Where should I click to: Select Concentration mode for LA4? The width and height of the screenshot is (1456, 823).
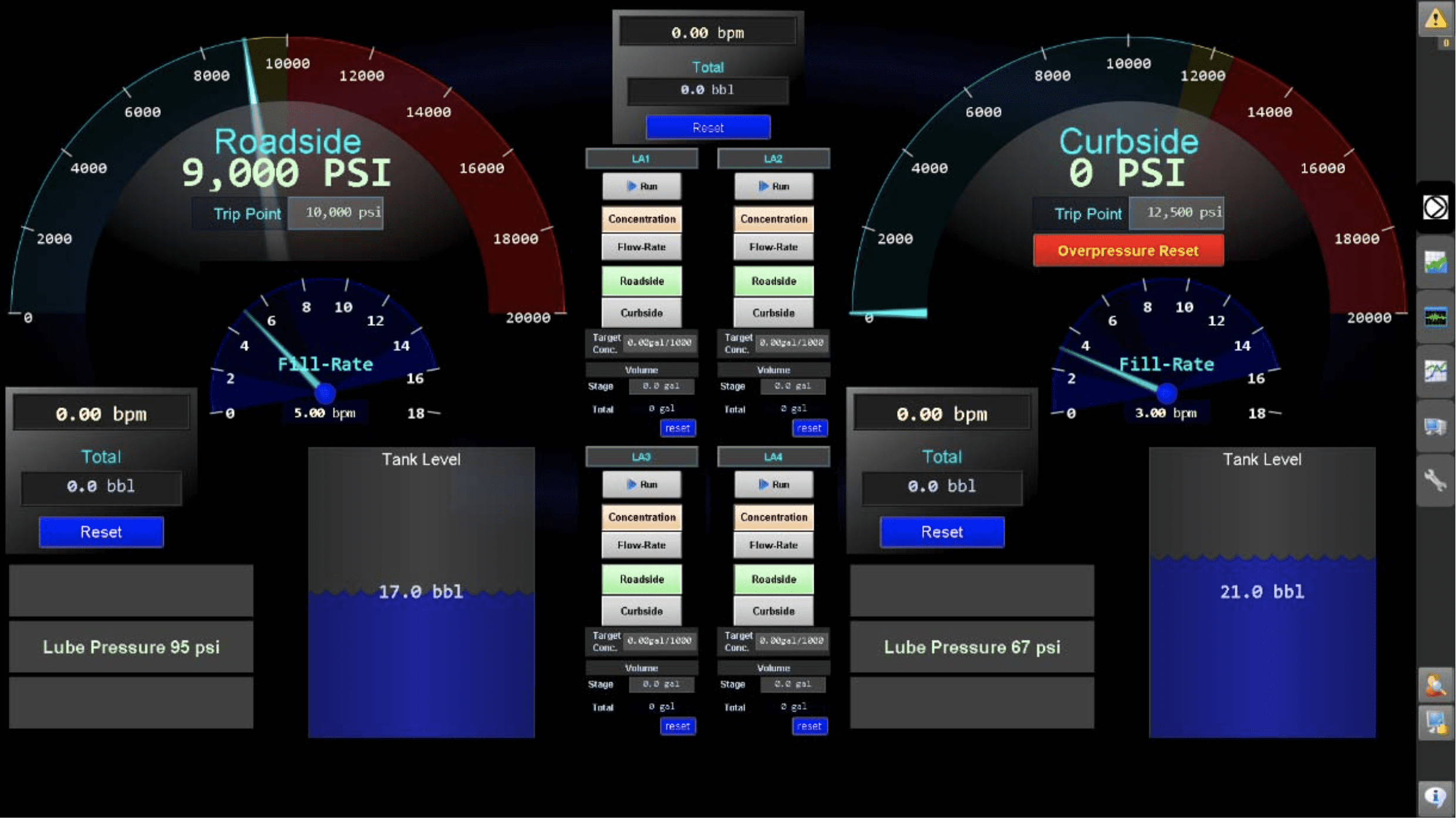pos(774,517)
